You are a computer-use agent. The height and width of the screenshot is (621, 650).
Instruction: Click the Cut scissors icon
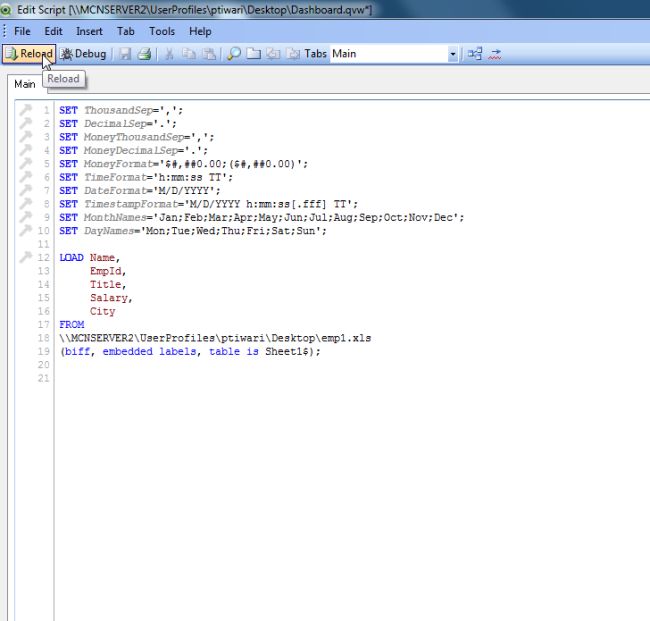[x=169, y=54]
